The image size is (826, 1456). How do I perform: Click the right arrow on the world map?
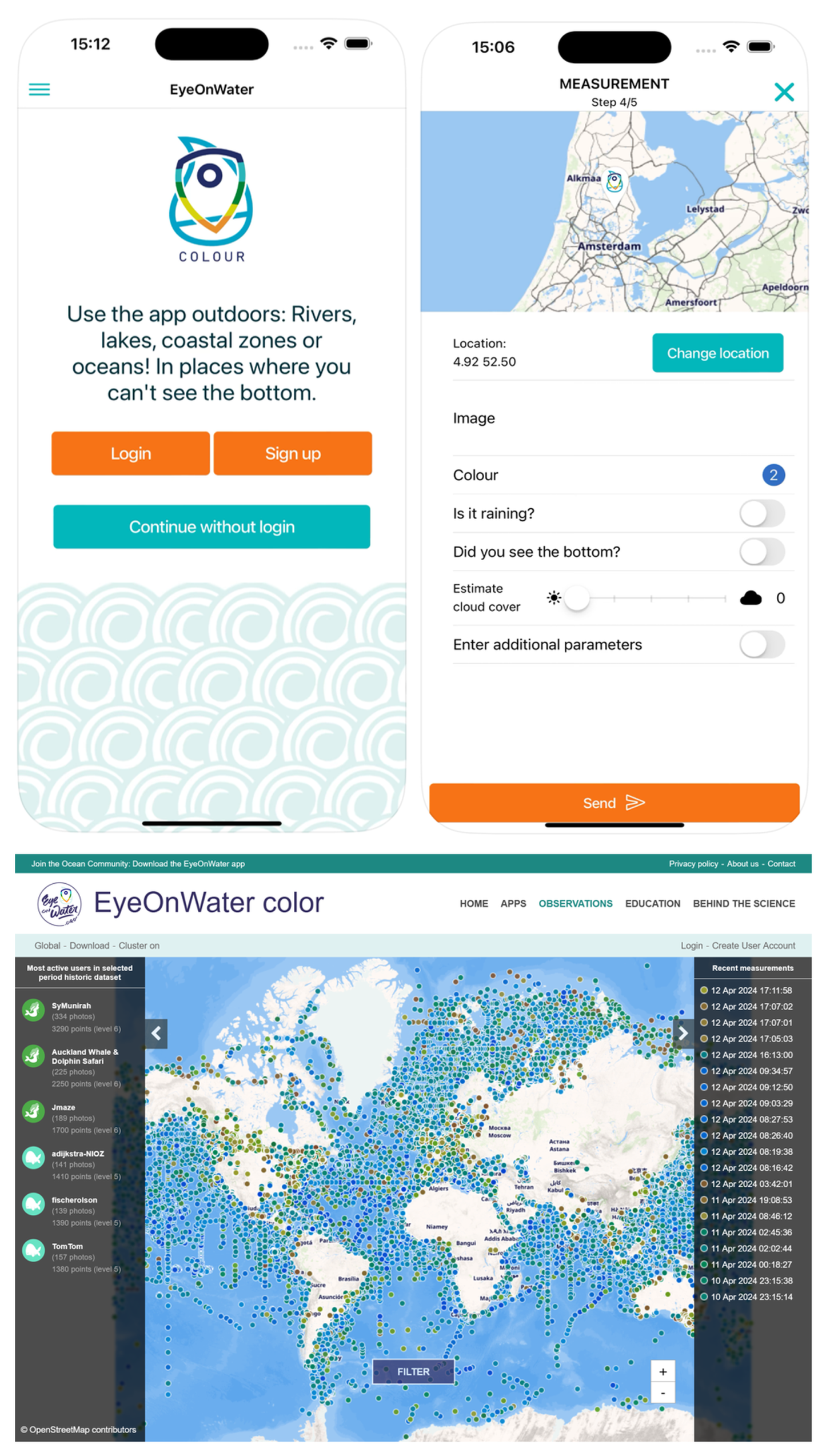pyautogui.click(x=682, y=1032)
